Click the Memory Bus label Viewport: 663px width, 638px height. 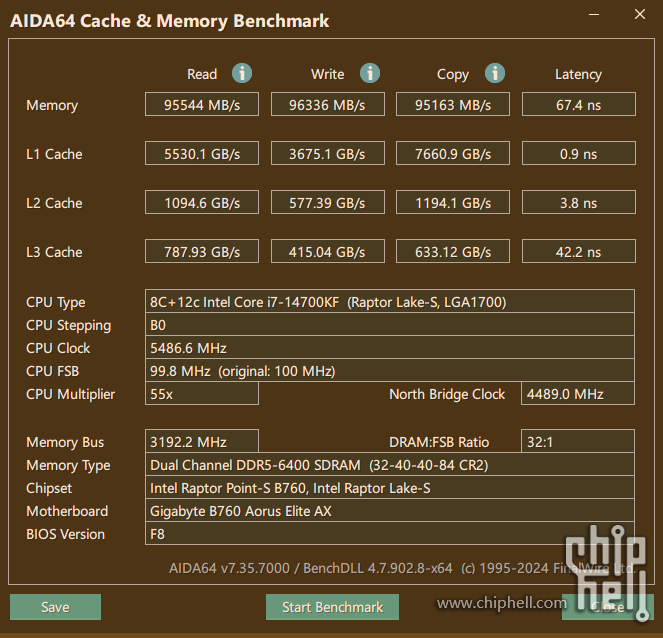click(65, 442)
